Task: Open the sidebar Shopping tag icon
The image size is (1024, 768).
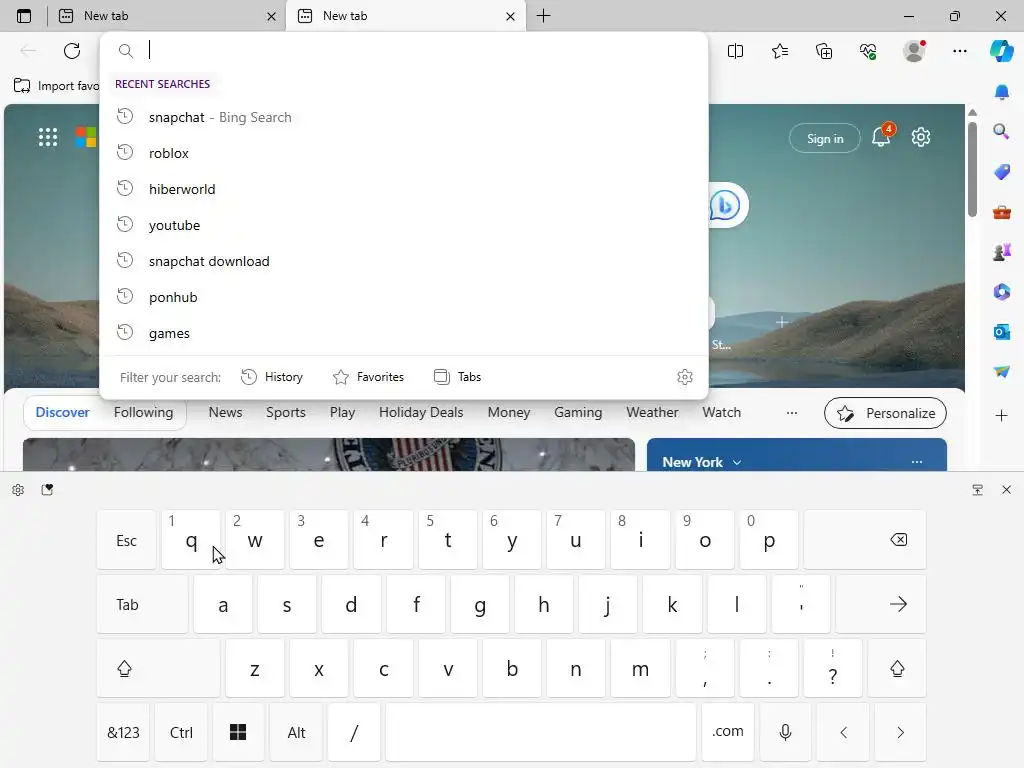Action: (x=1002, y=172)
